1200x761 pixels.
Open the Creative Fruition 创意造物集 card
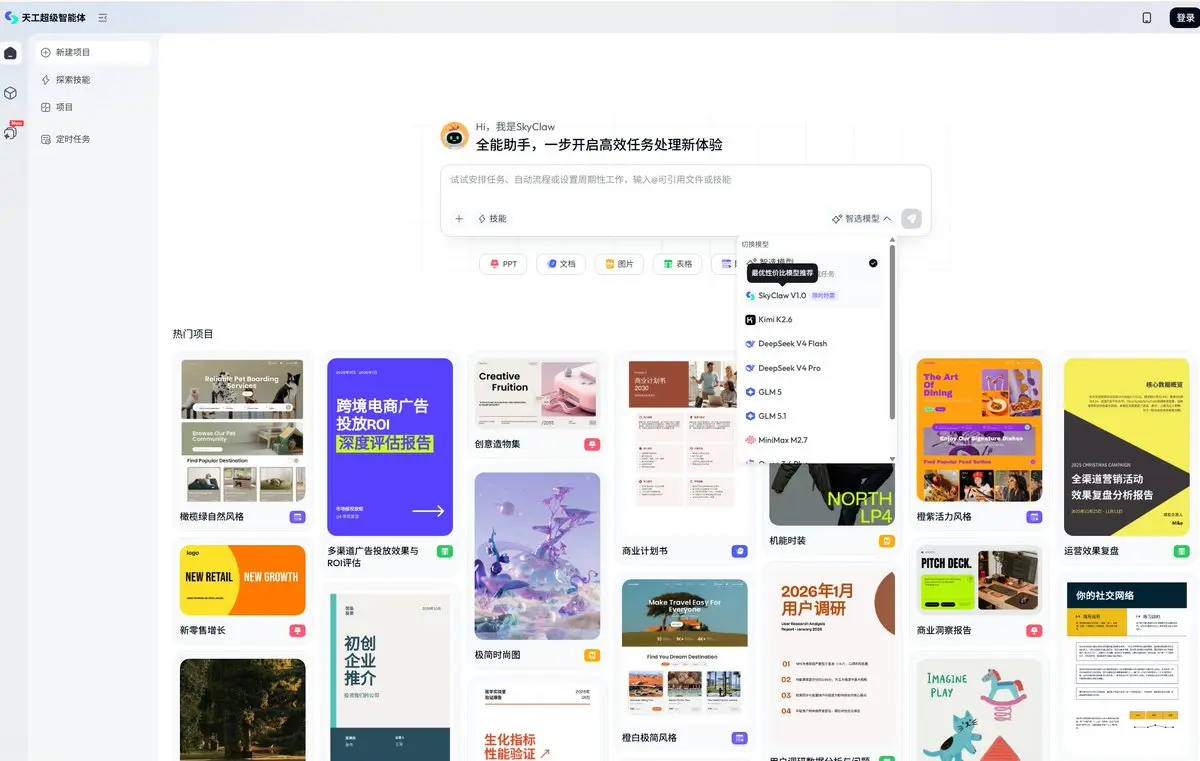pos(537,395)
